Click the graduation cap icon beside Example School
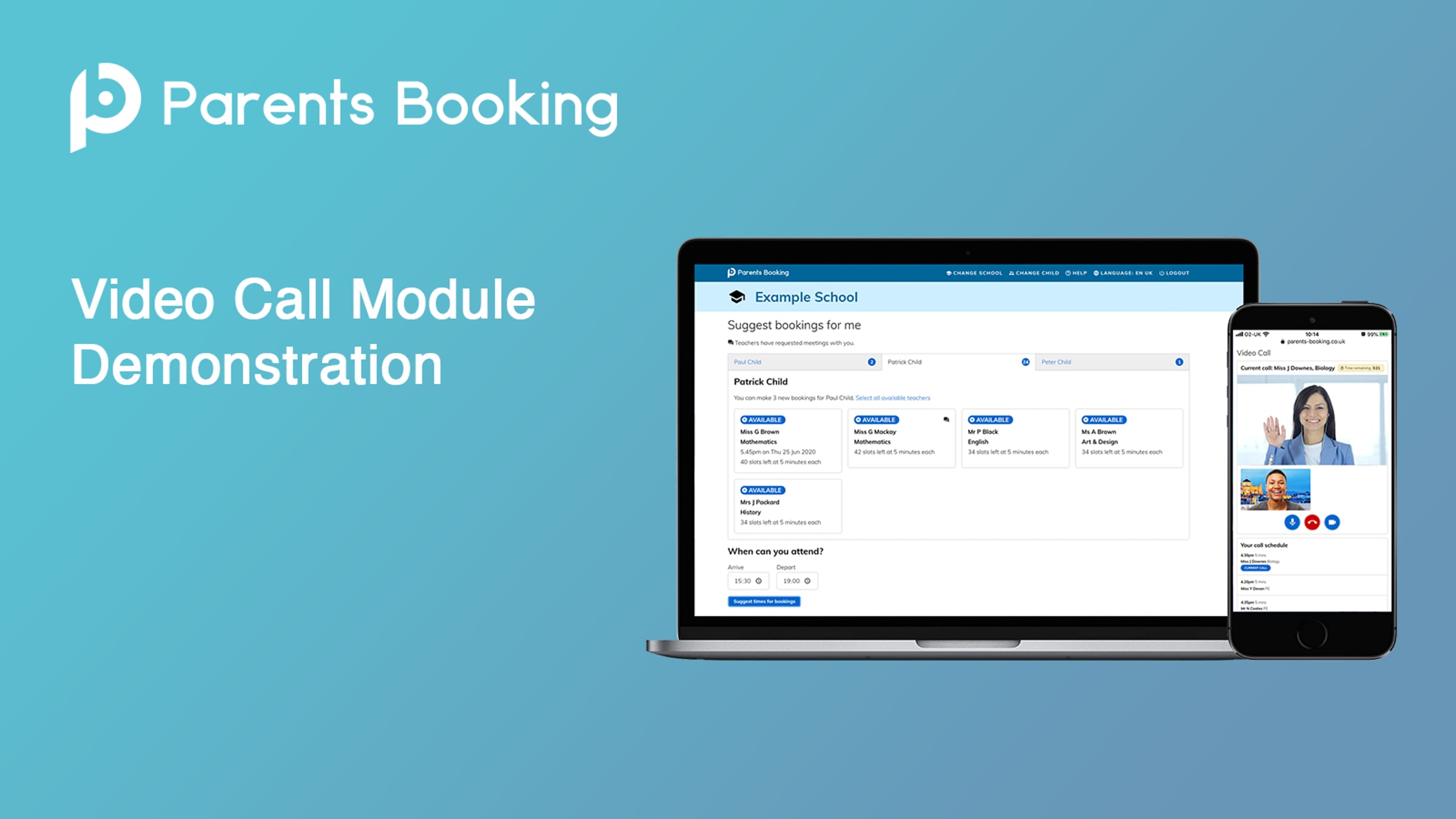 point(737,297)
